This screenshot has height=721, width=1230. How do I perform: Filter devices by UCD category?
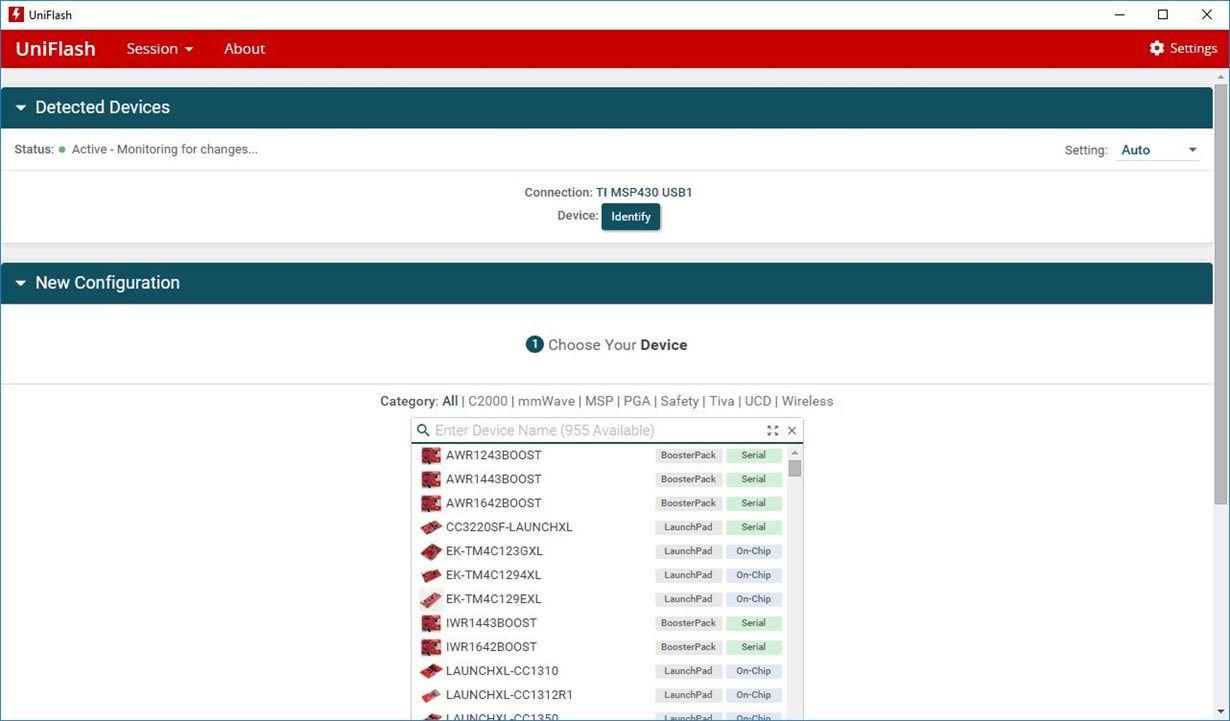(758, 401)
